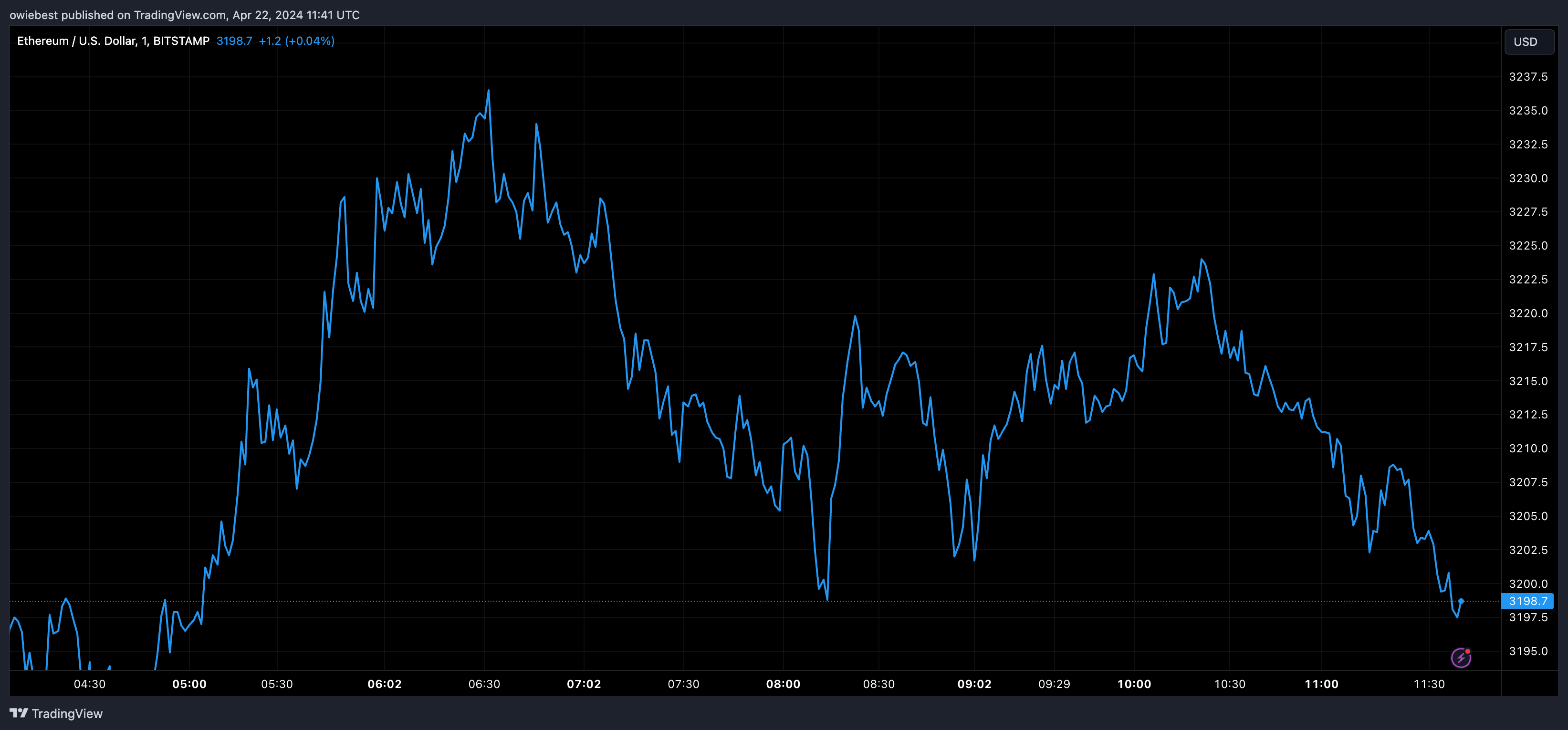This screenshot has height=730, width=1568.
Task: Click the owiebest published on TradingView.com caption
Action: coord(185,15)
